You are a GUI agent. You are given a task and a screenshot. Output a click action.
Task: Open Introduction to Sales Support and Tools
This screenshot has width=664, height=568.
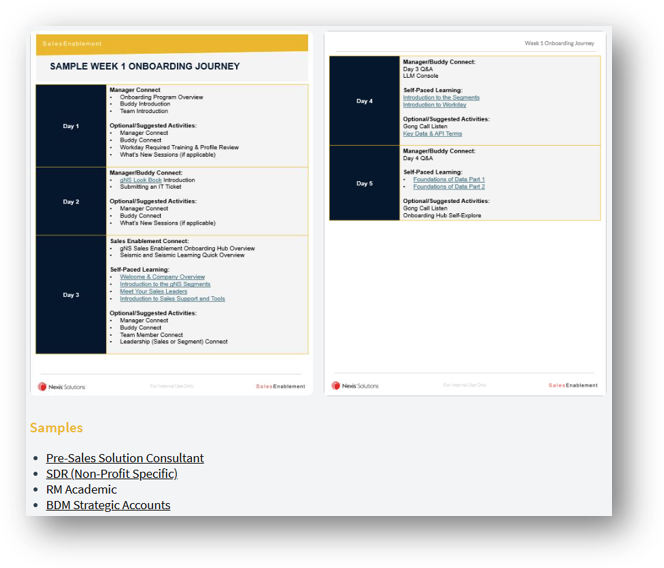click(172, 299)
